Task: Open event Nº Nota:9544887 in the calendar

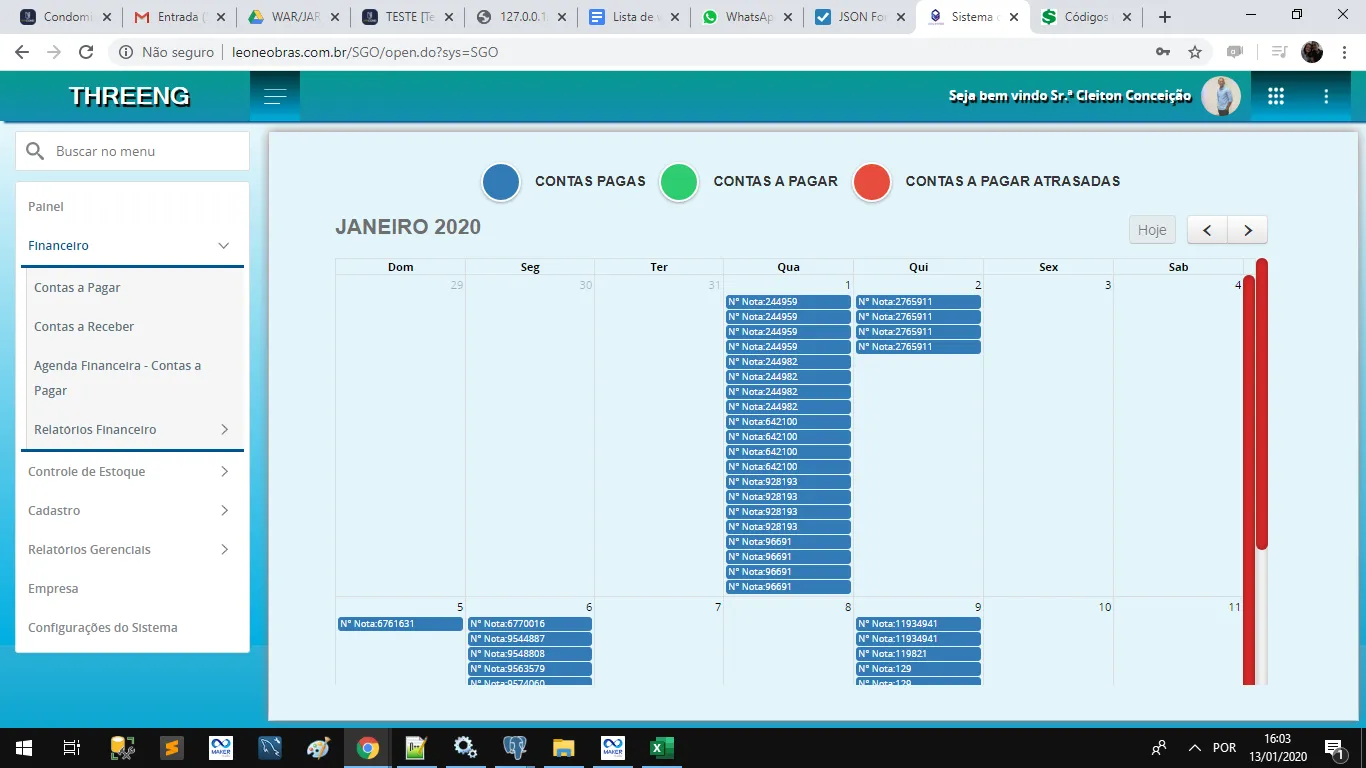Action: [530, 639]
